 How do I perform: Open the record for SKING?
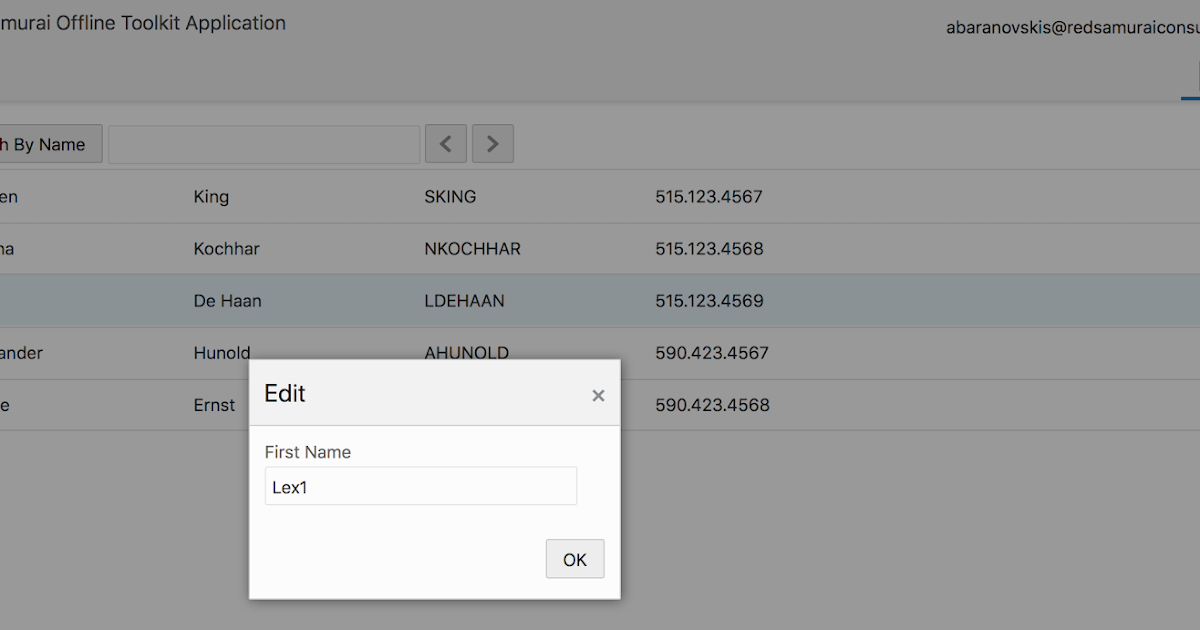(450, 196)
